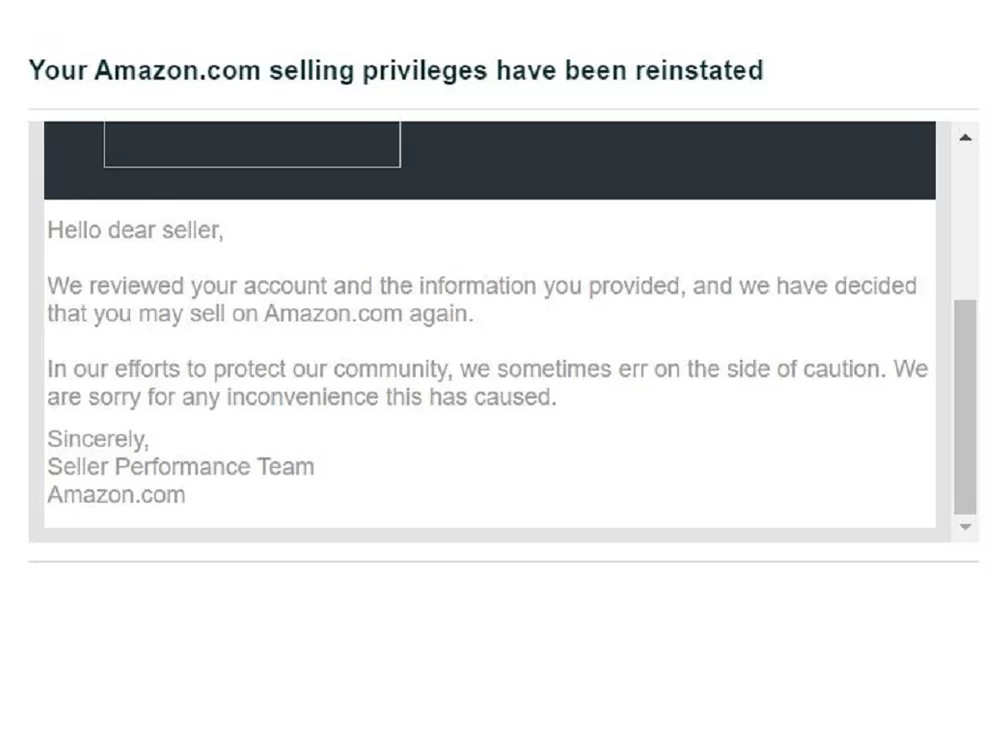This screenshot has width=1000, height=750.
Task: Select the 'Hello dear seller,' greeting line
Action: tap(135, 230)
